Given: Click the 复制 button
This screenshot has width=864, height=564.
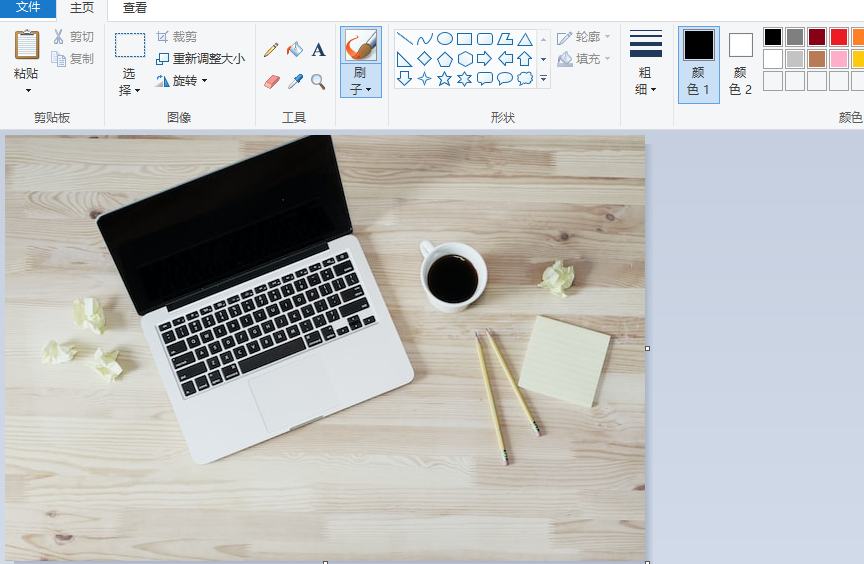Looking at the screenshot, I should [x=72, y=58].
